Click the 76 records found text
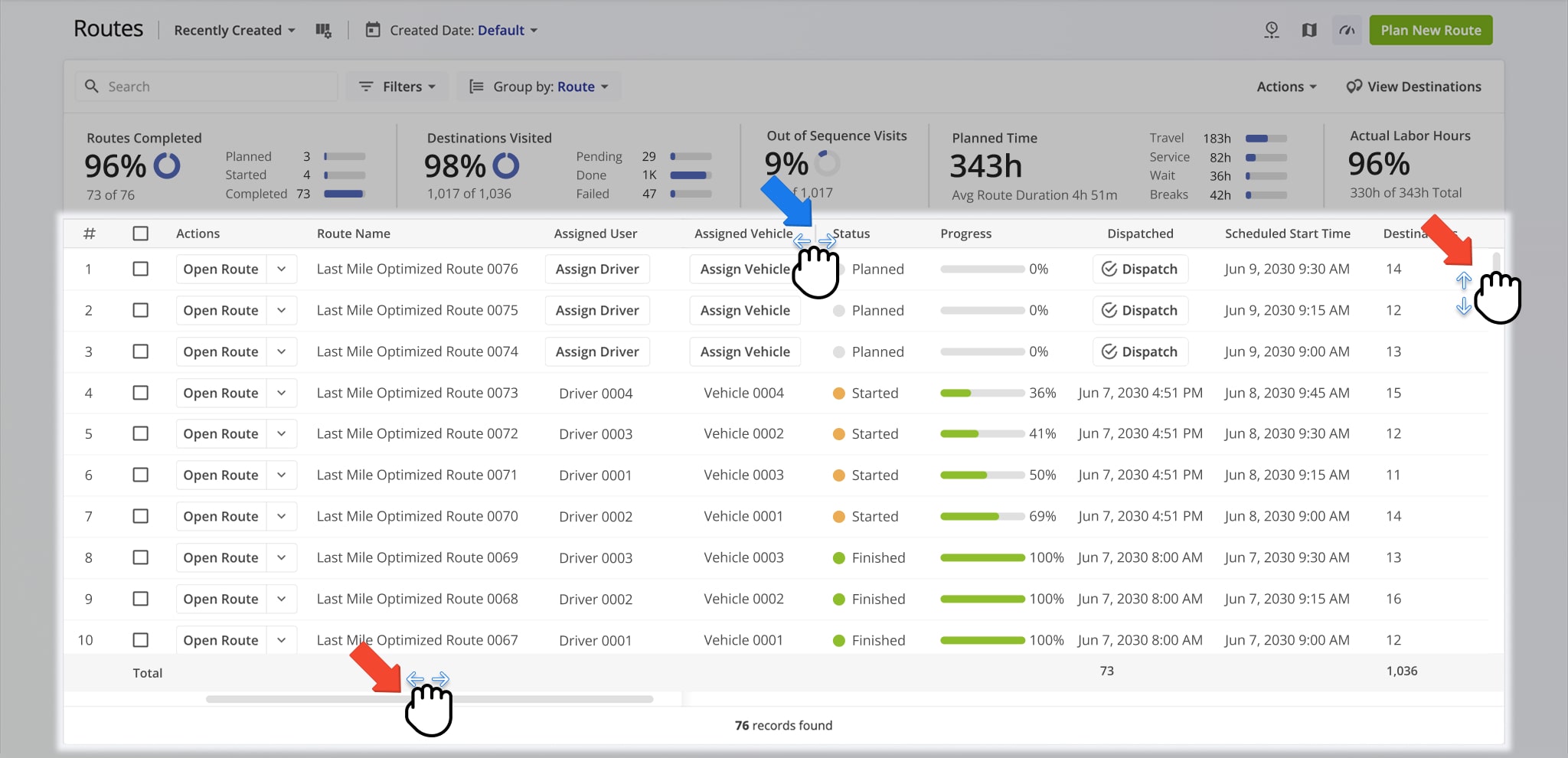The width and height of the screenshot is (1568, 758). point(783,725)
